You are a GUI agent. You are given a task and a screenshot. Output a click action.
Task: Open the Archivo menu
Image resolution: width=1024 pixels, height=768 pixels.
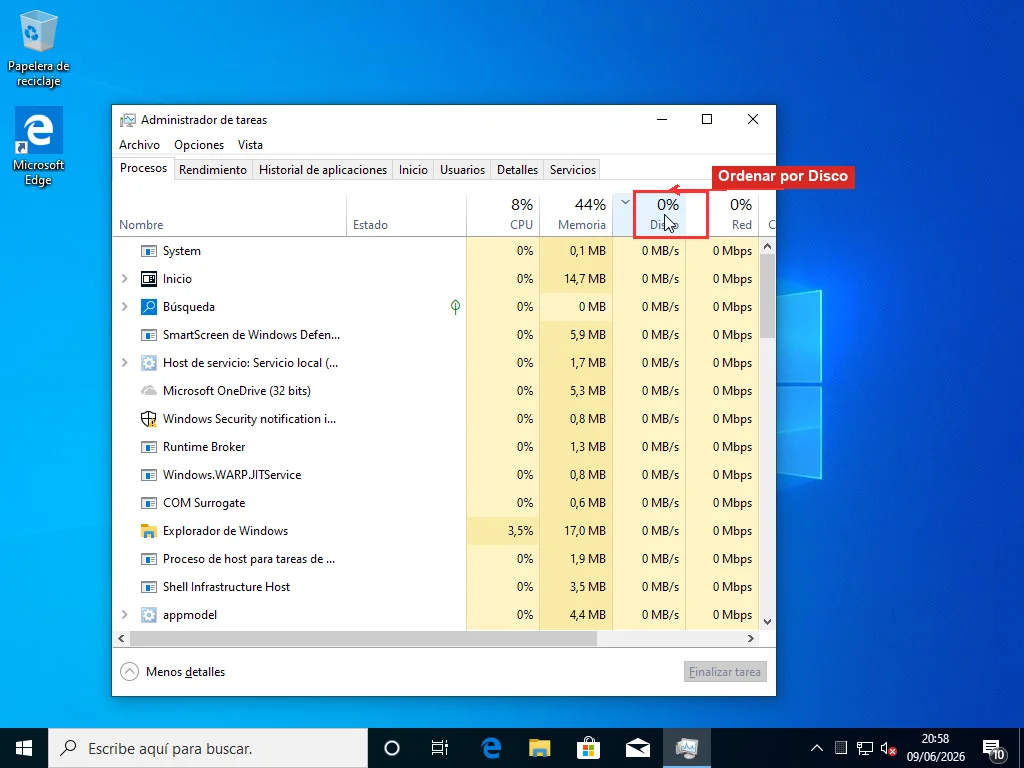pos(139,145)
